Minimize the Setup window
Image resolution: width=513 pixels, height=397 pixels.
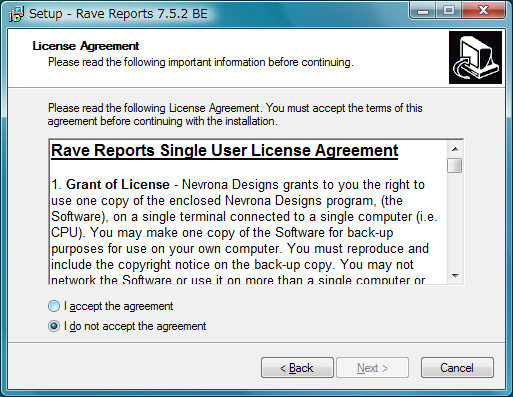pyautogui.click(x=423, y=11)
